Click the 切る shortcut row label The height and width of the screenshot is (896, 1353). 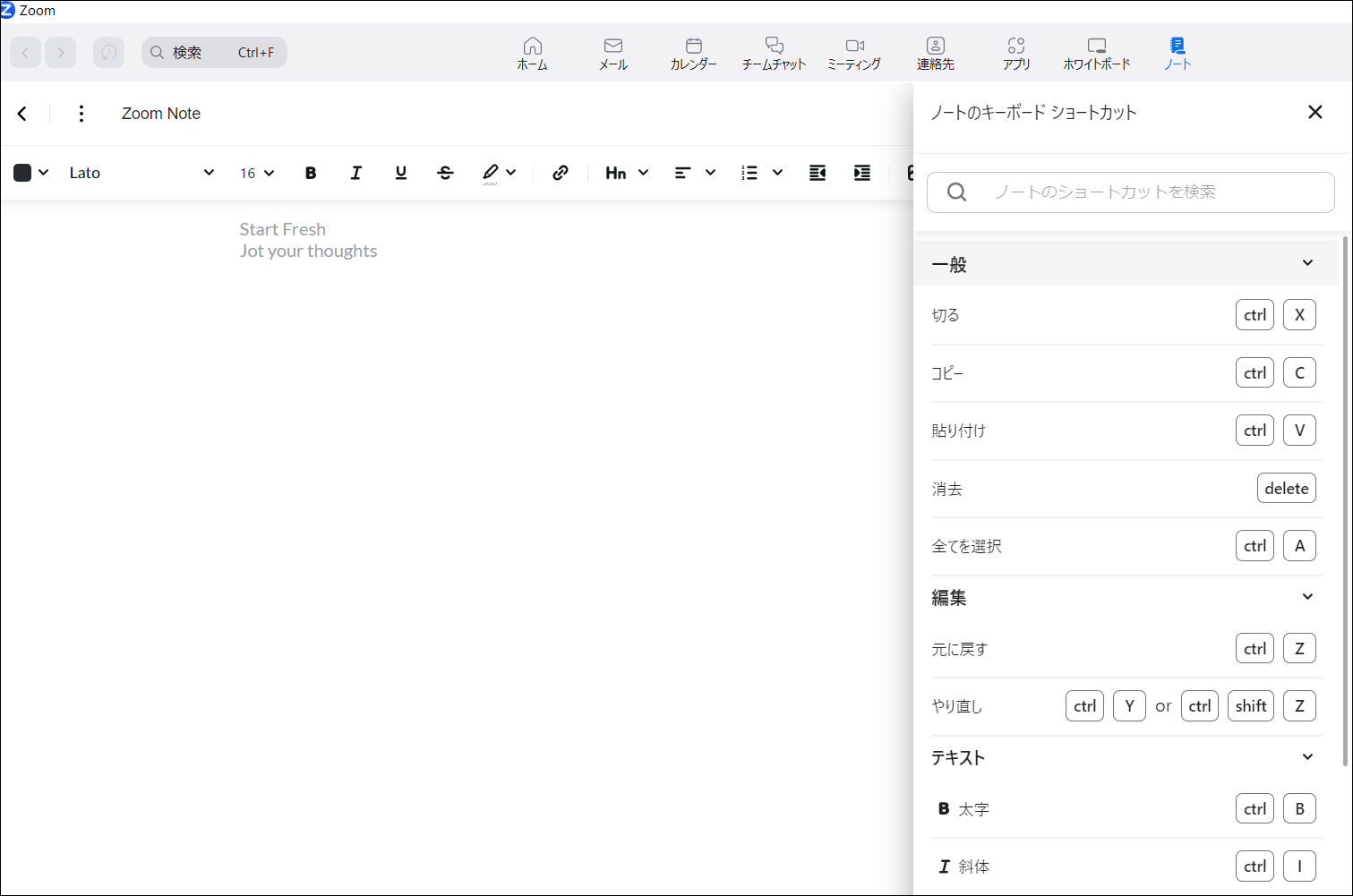pyautogui.click(x=946, y=315)
